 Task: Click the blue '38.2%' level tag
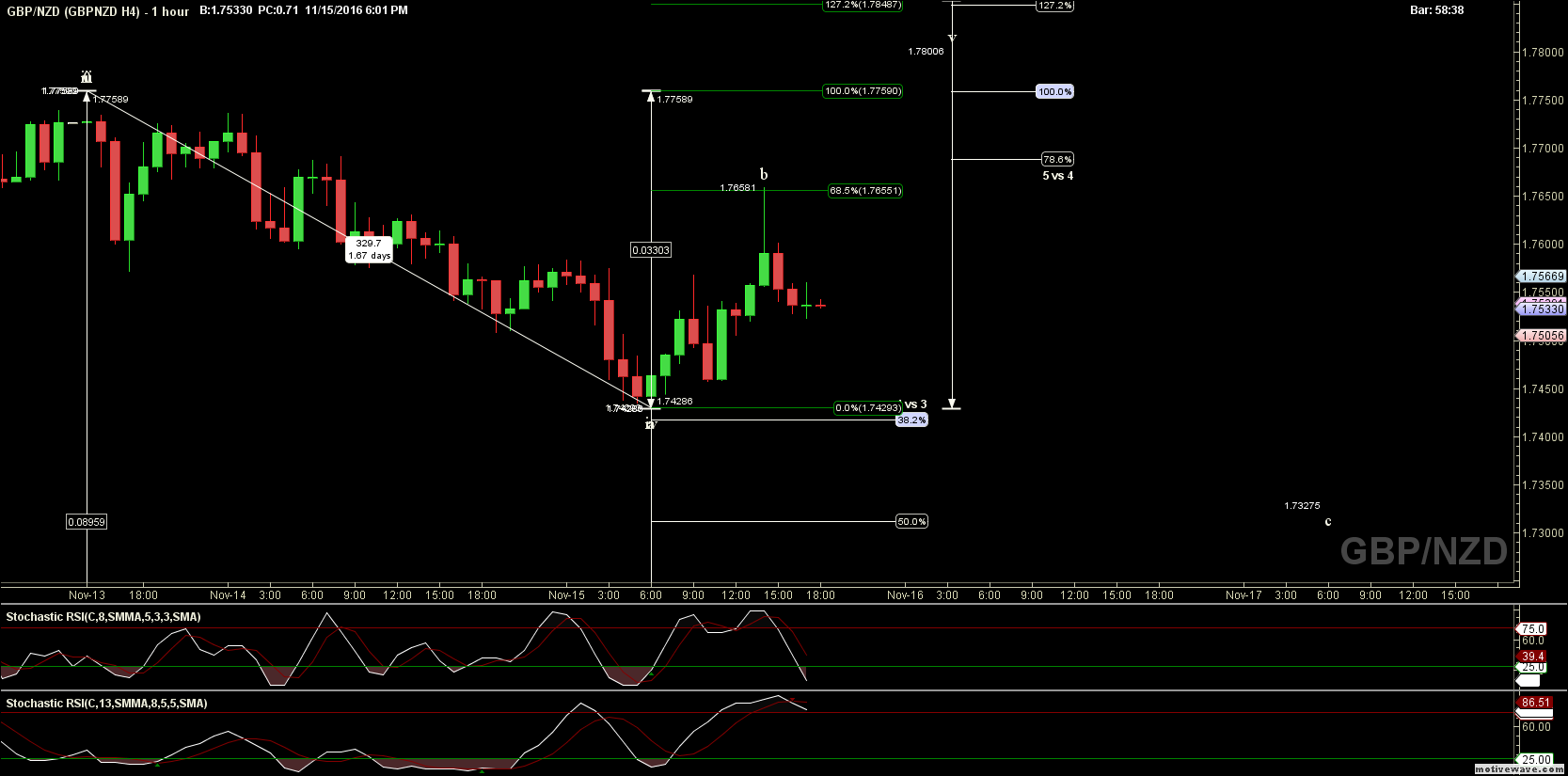(911, 420)
